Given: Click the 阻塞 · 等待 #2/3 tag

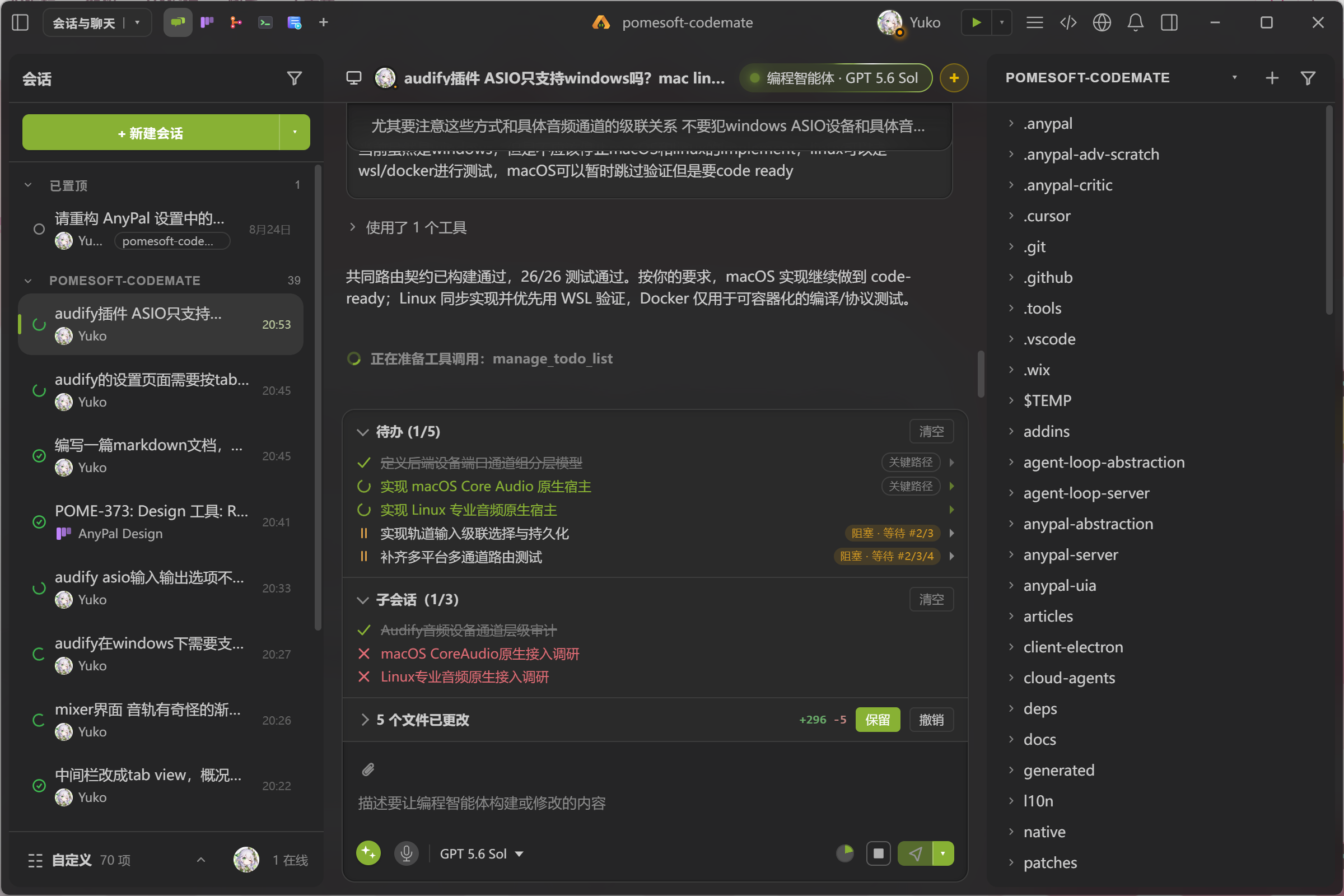Looking at the screenshot, I should 892,533.
